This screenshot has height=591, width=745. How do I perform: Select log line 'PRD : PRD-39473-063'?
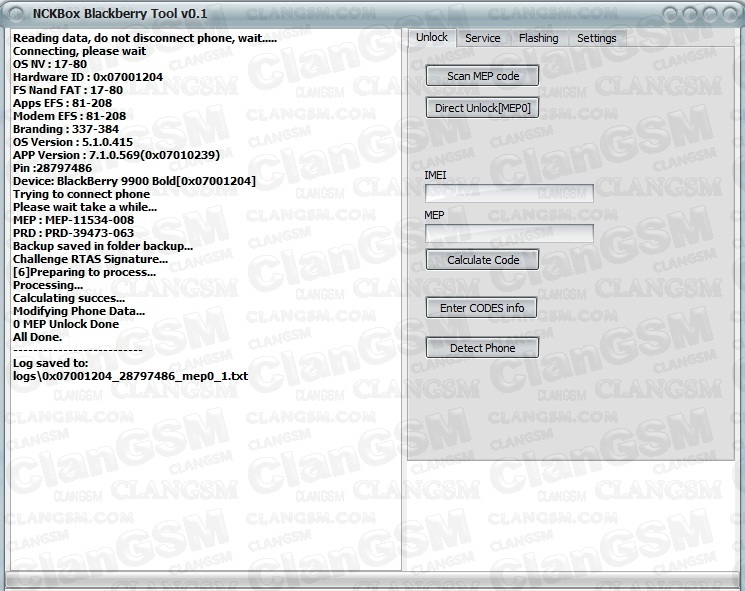coord(73,233)
